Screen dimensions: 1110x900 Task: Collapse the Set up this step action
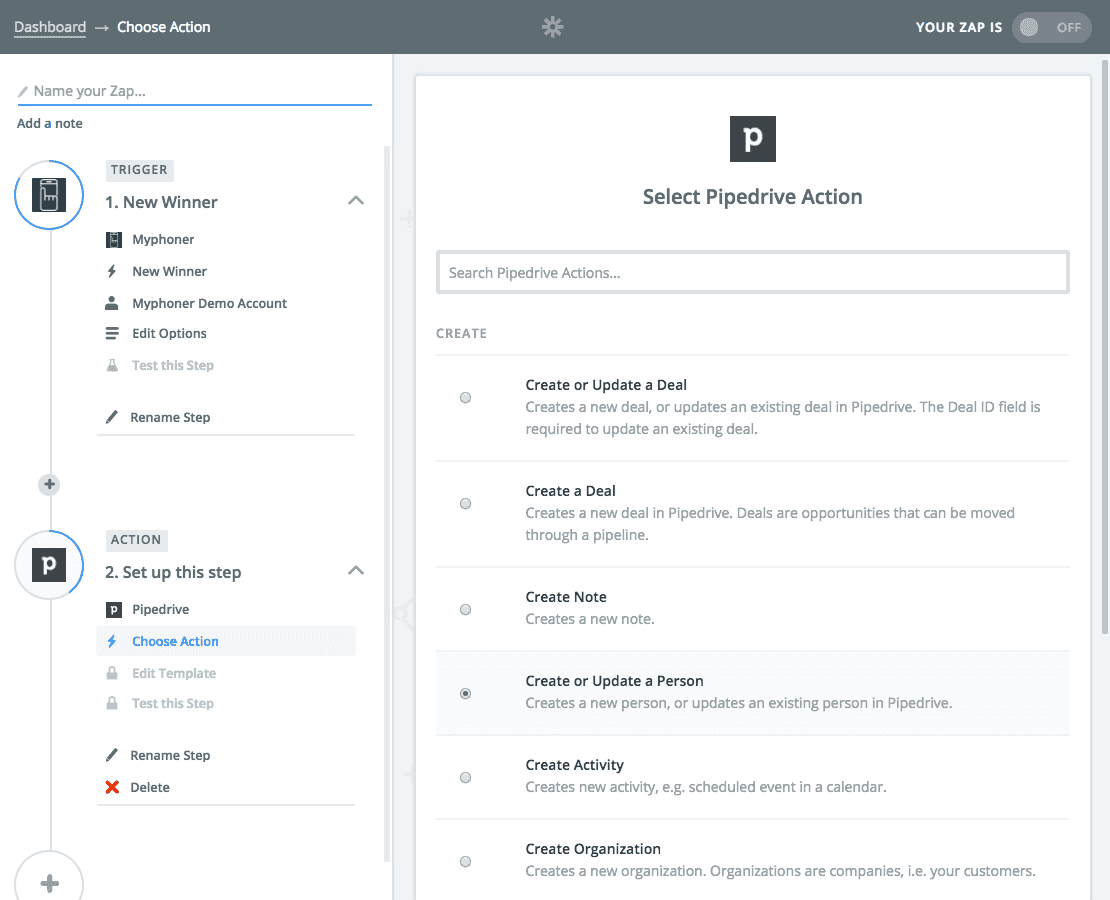click(356, 570)
